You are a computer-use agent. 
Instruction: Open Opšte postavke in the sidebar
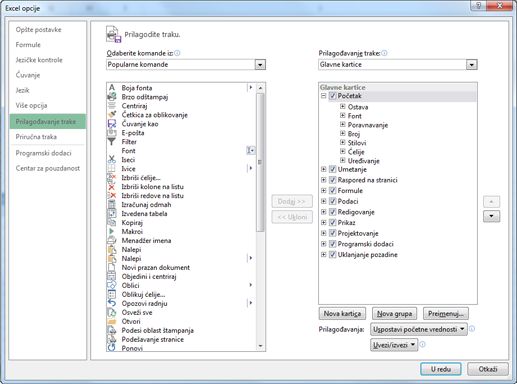[x=38, y=30]
